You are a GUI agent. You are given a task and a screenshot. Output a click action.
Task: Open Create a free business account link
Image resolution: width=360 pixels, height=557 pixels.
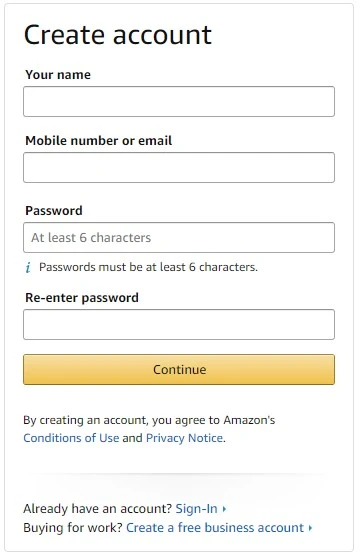(x=215, y=528)
